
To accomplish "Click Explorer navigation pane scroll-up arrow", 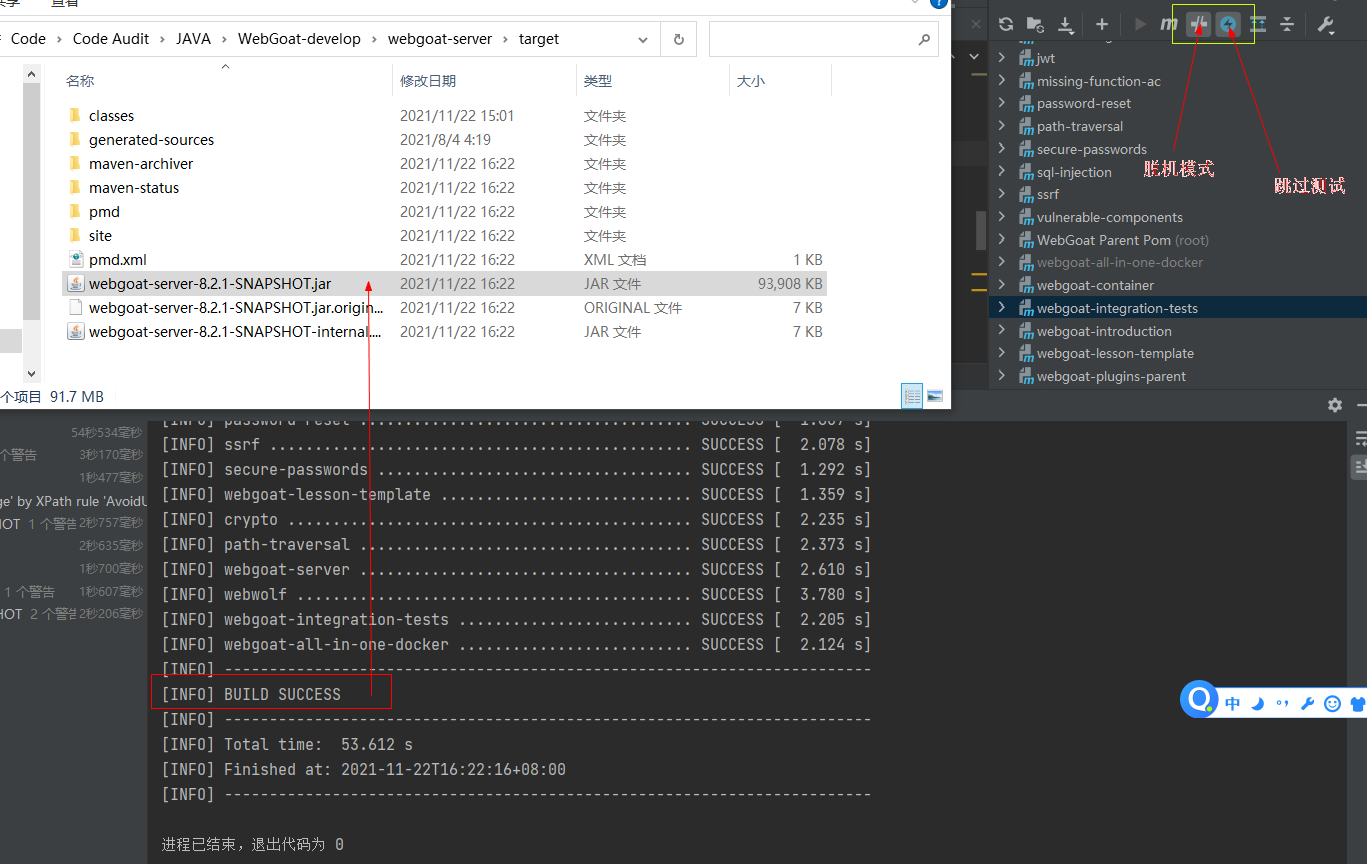I will 31,73.
